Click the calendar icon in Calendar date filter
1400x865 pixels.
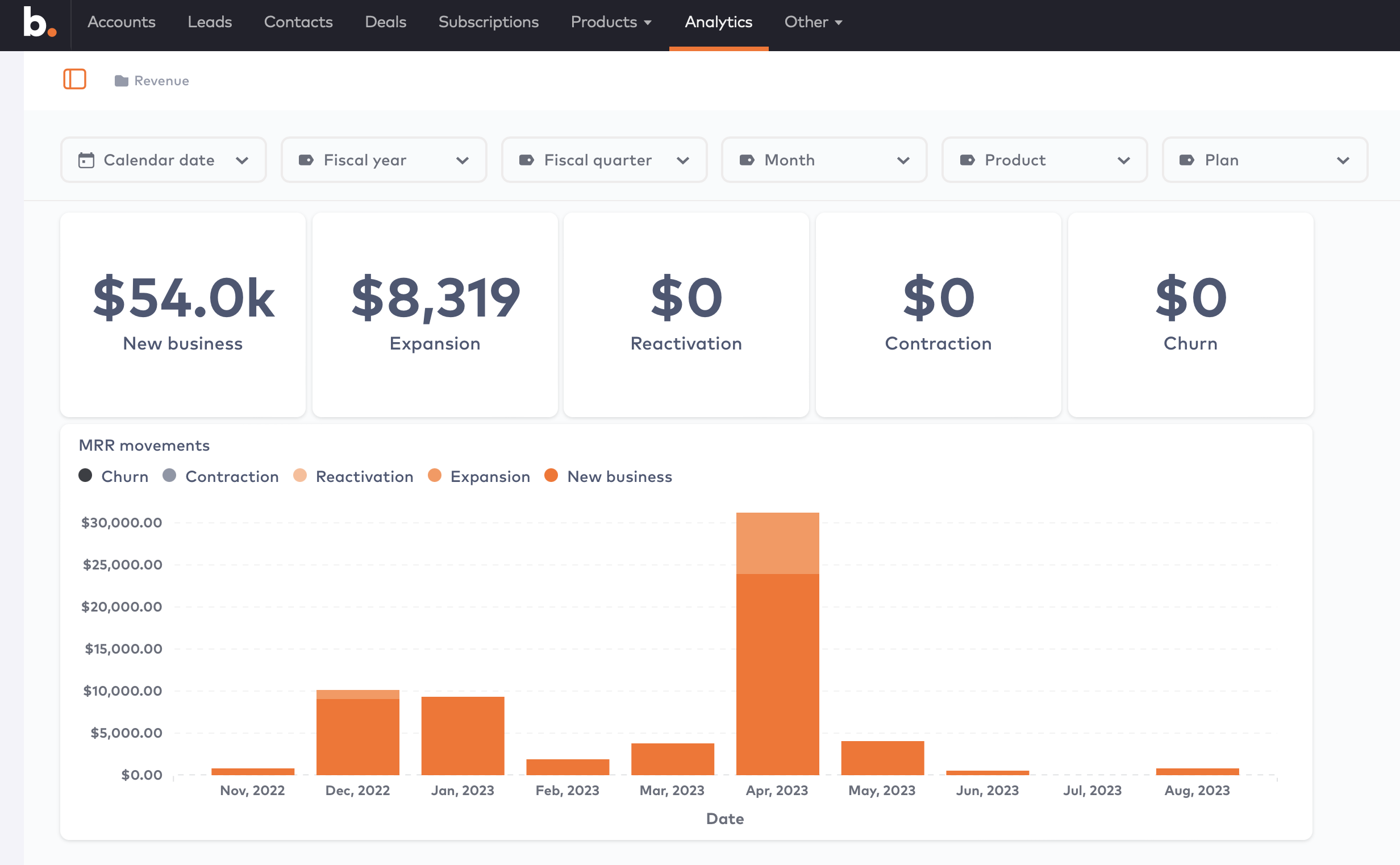[86, 160]
